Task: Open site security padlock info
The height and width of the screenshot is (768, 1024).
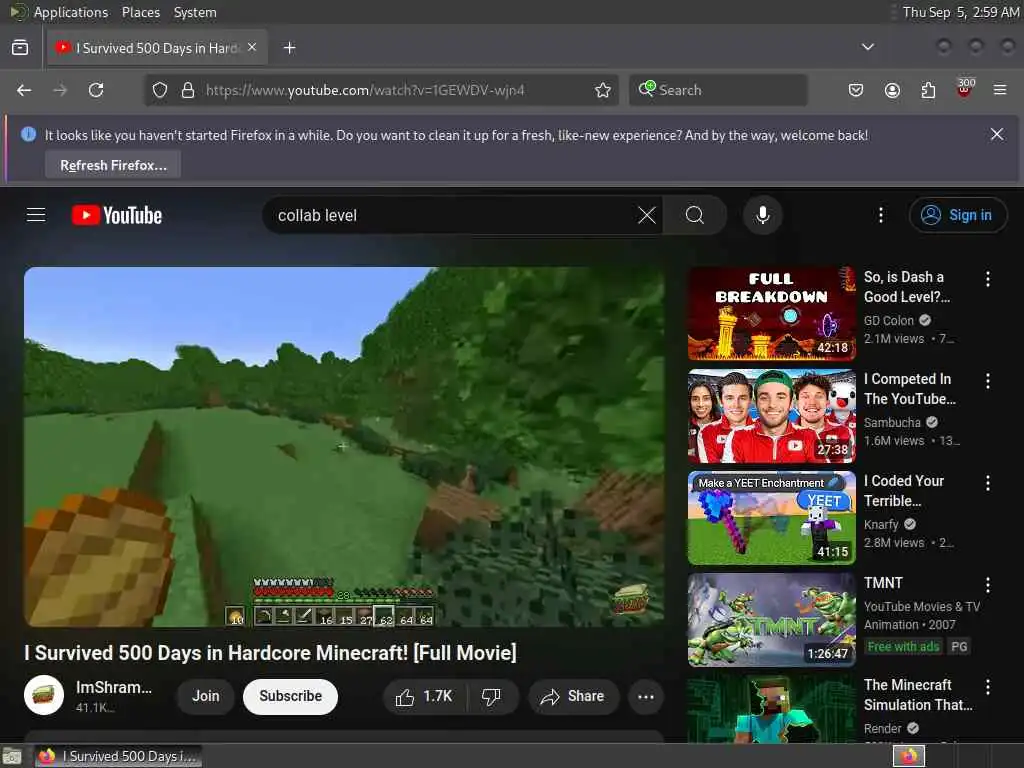Action: click(188, 90)
